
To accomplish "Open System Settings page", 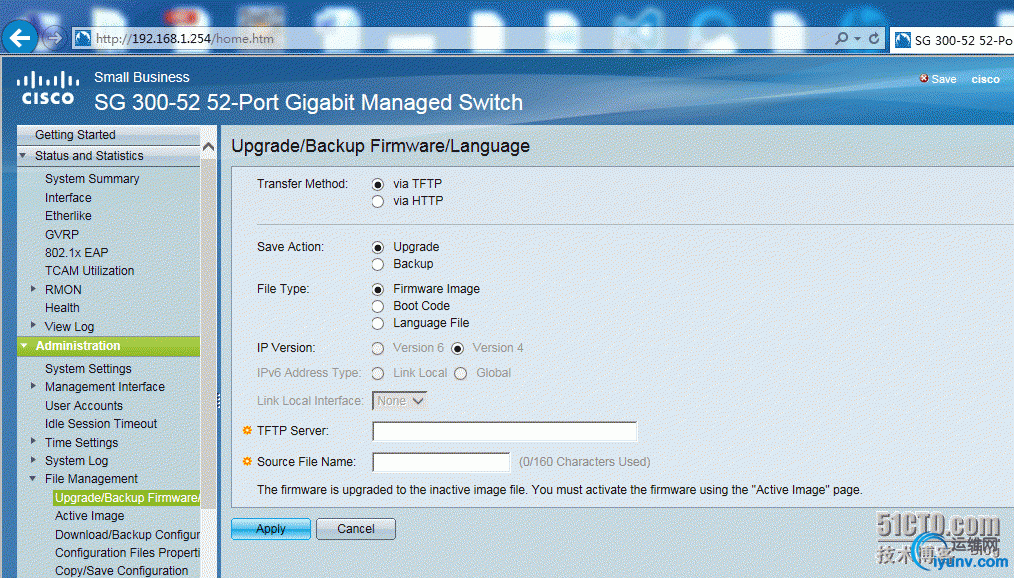I will coord(88,369).
